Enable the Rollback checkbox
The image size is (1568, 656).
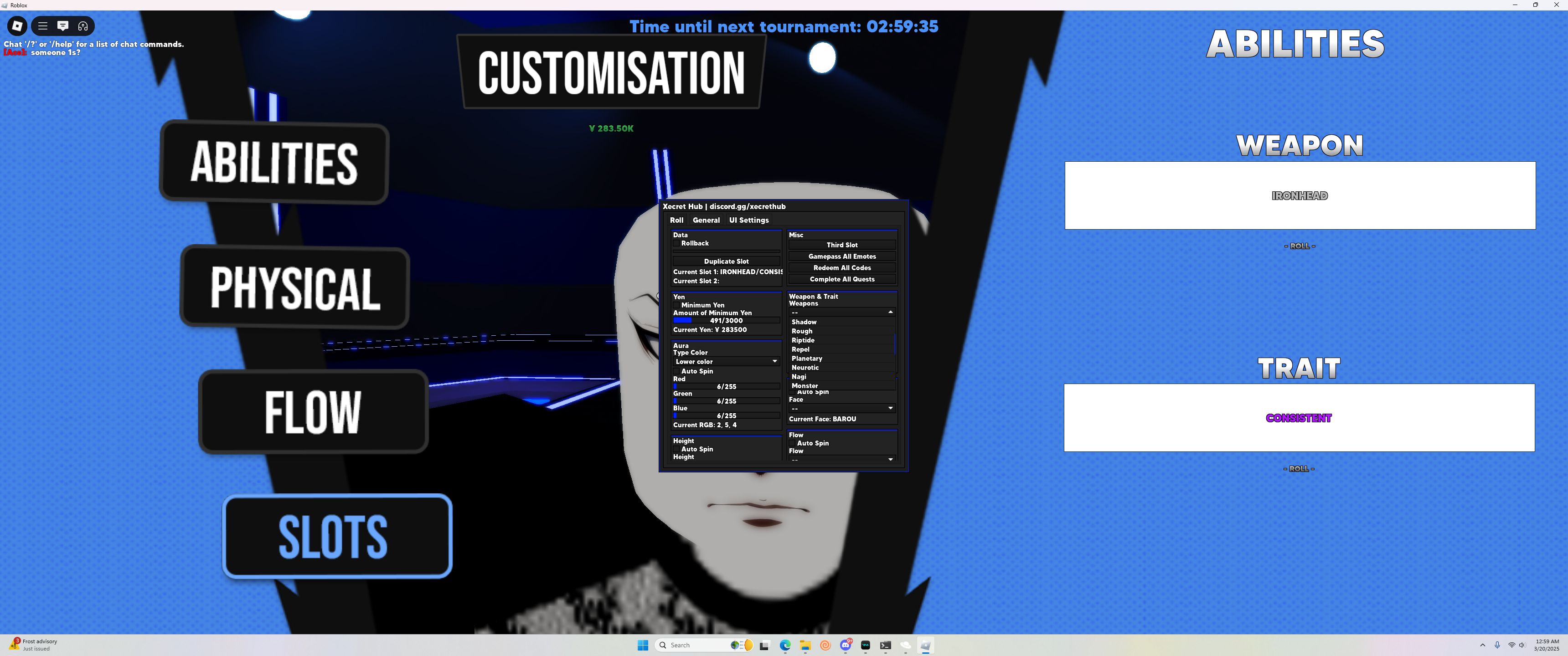tap(676, 243)
